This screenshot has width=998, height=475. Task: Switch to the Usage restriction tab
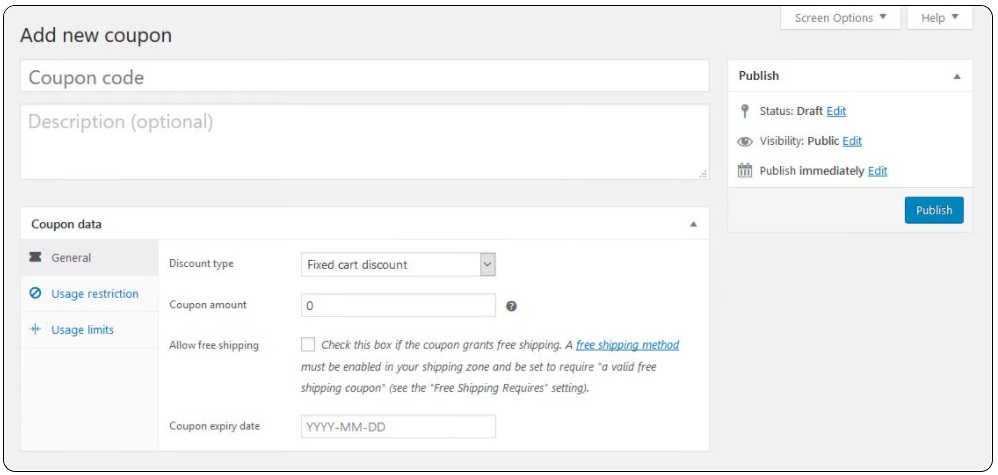[94, 294]
